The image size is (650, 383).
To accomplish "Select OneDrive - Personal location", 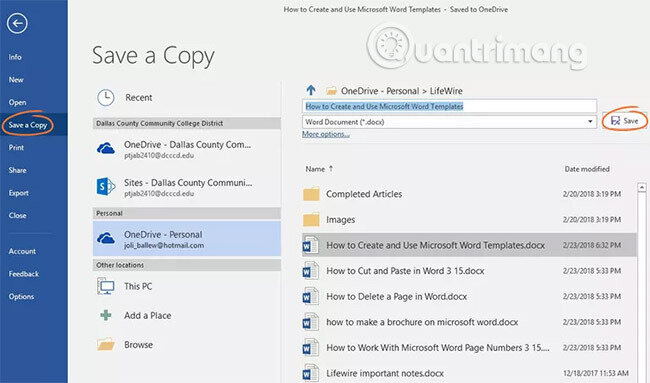I will 187,239.
